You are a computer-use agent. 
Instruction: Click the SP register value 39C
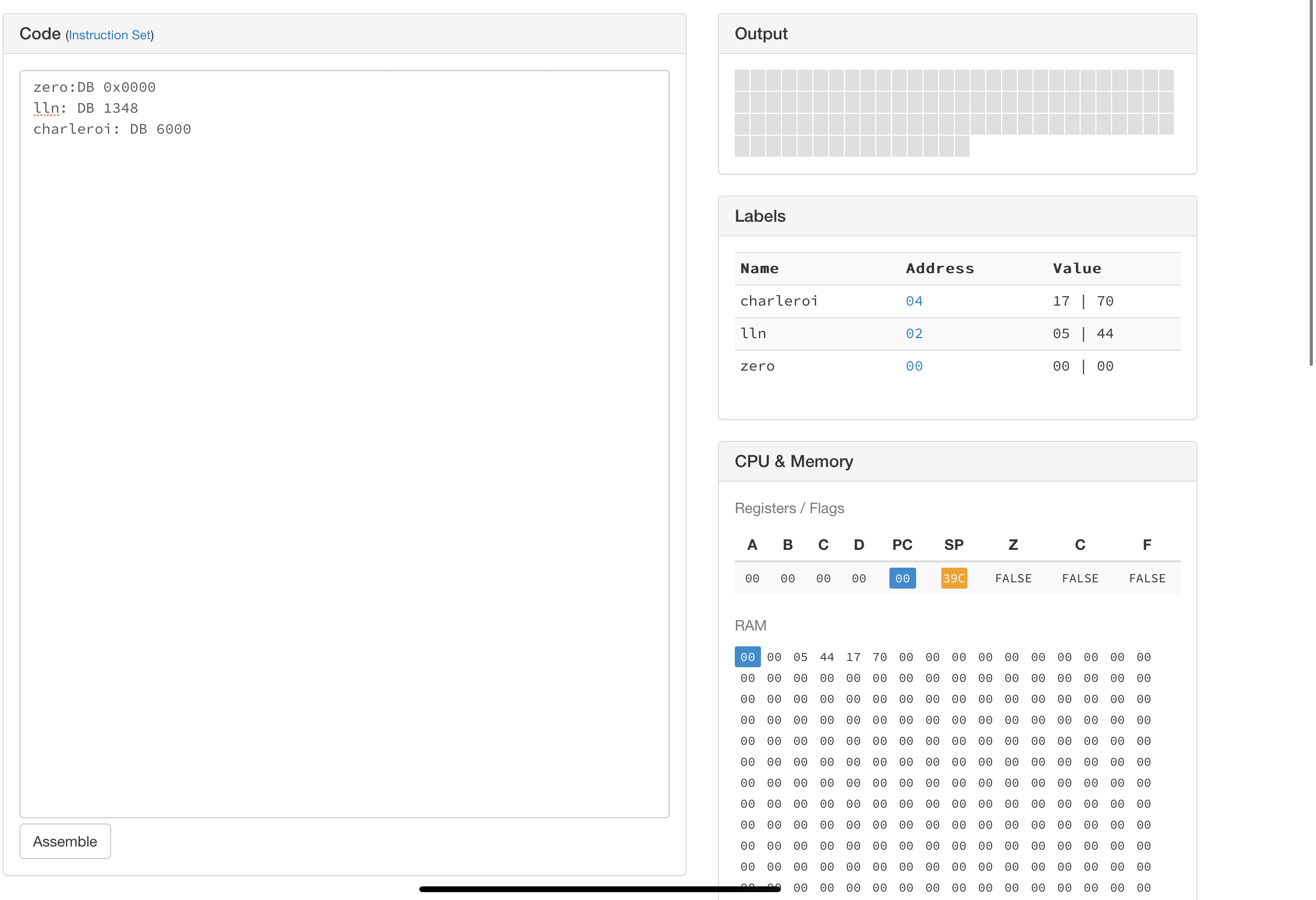(x=954, y=578)
